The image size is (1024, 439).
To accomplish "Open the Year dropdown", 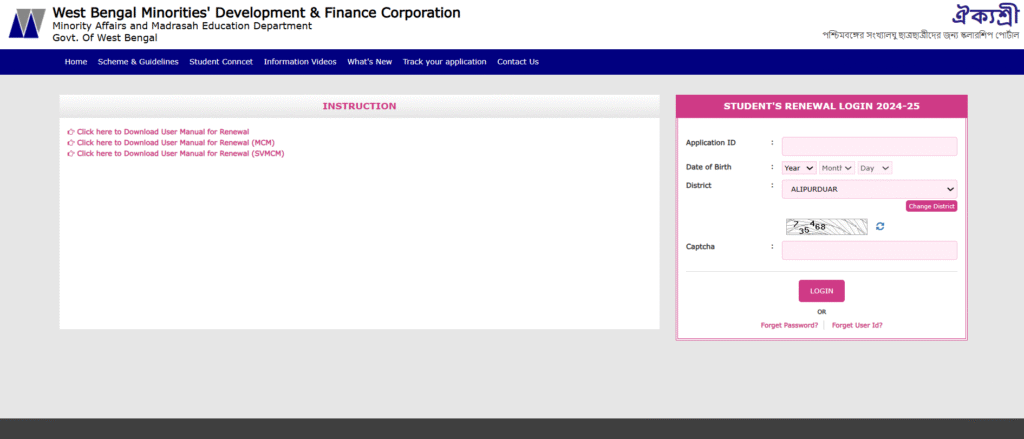I will coord(799,168).
